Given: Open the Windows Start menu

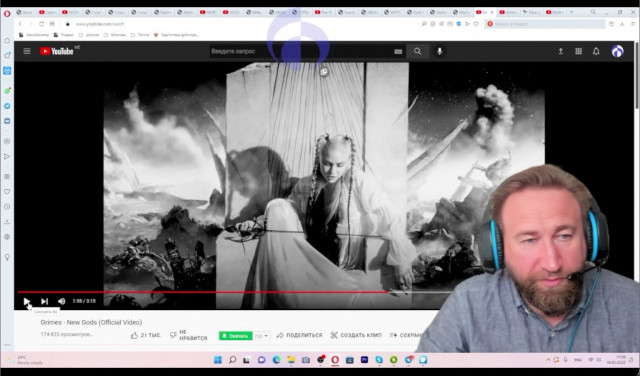Looking at the screenshot, I should pos(218,360).
